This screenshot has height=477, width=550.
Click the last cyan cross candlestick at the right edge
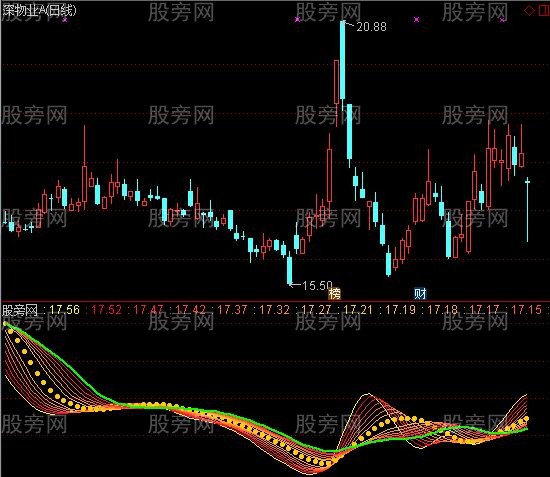coord(527,210)
